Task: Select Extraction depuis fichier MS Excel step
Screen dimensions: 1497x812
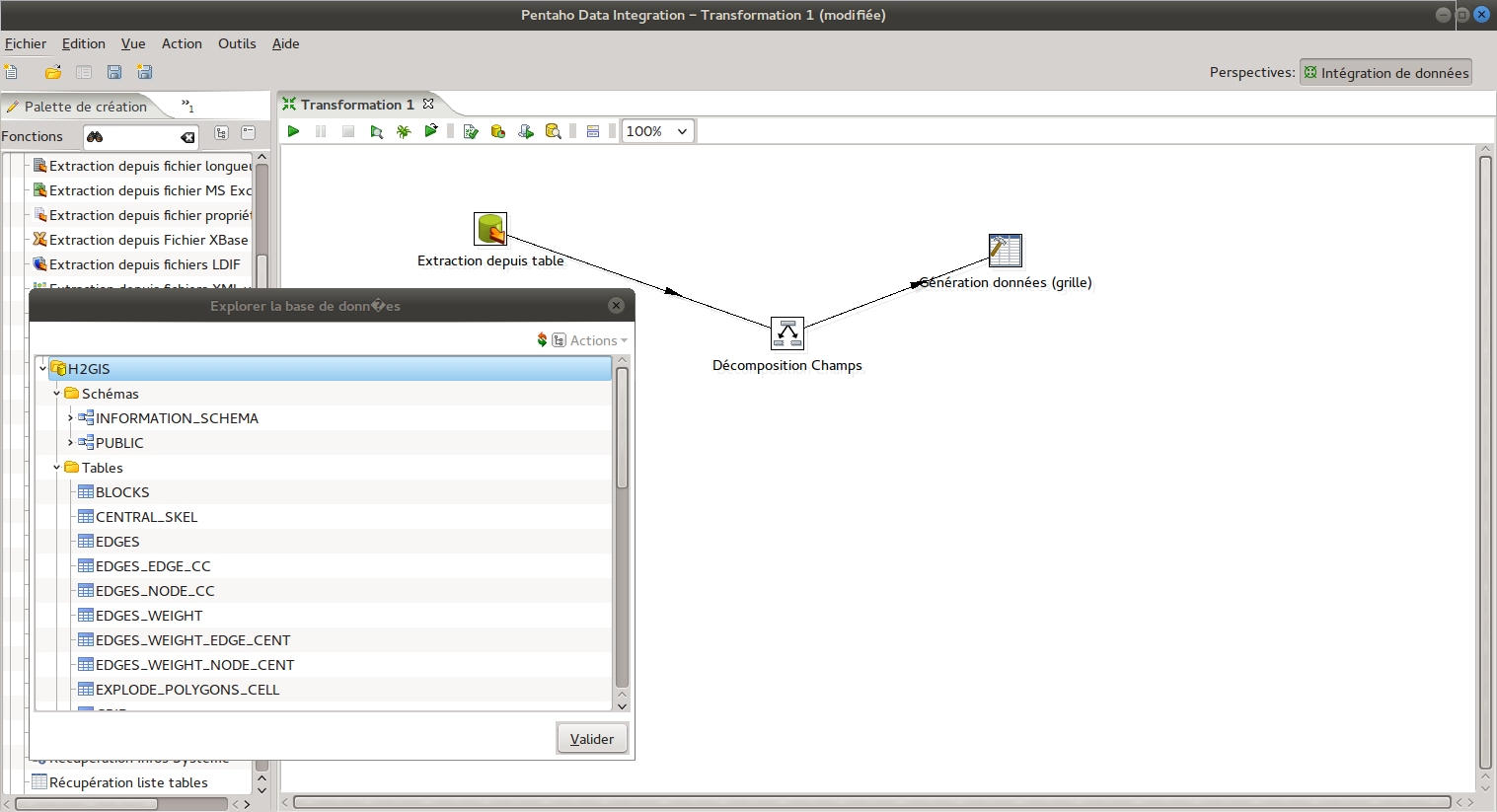Action: 142,190
